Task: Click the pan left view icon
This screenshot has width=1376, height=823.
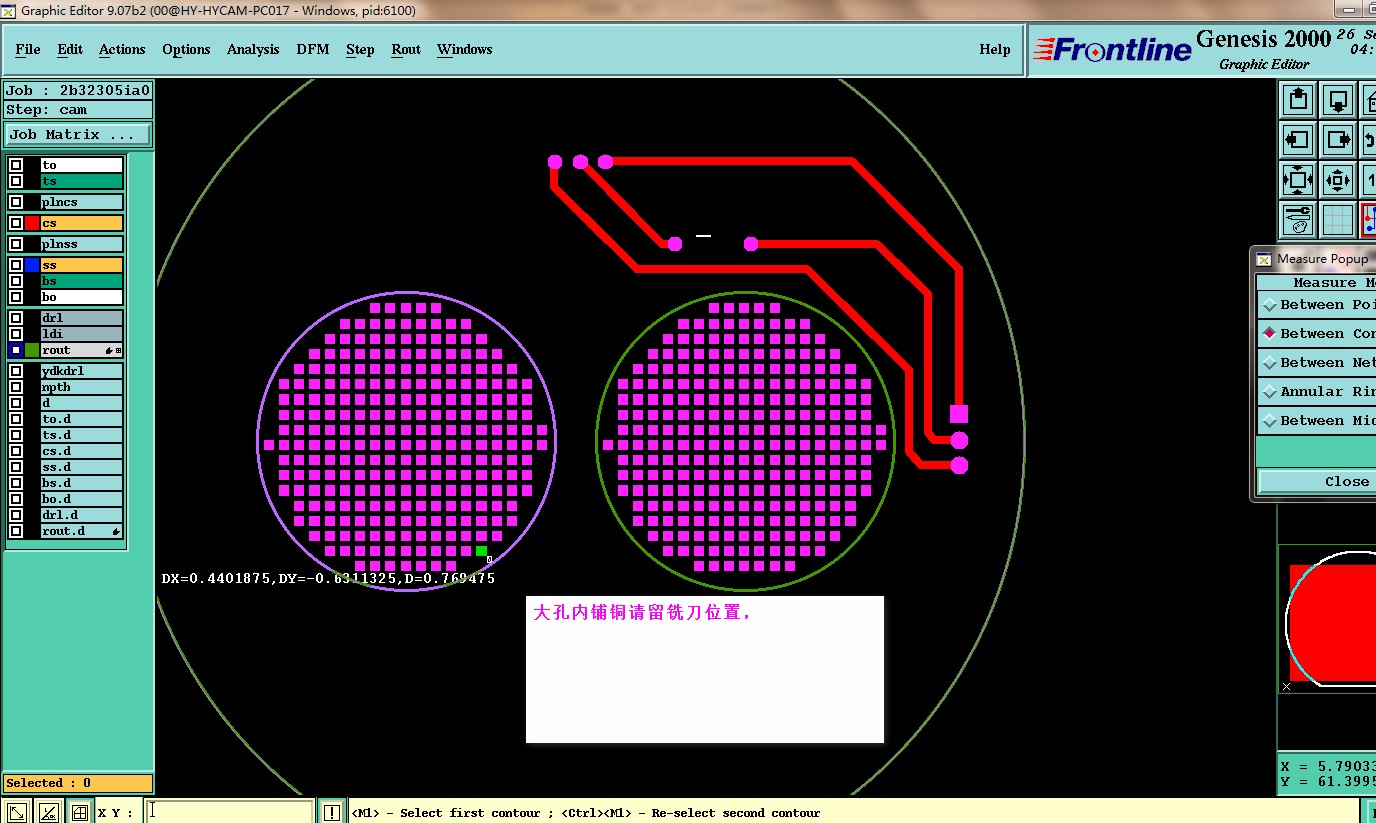Action: [1298, 139]
